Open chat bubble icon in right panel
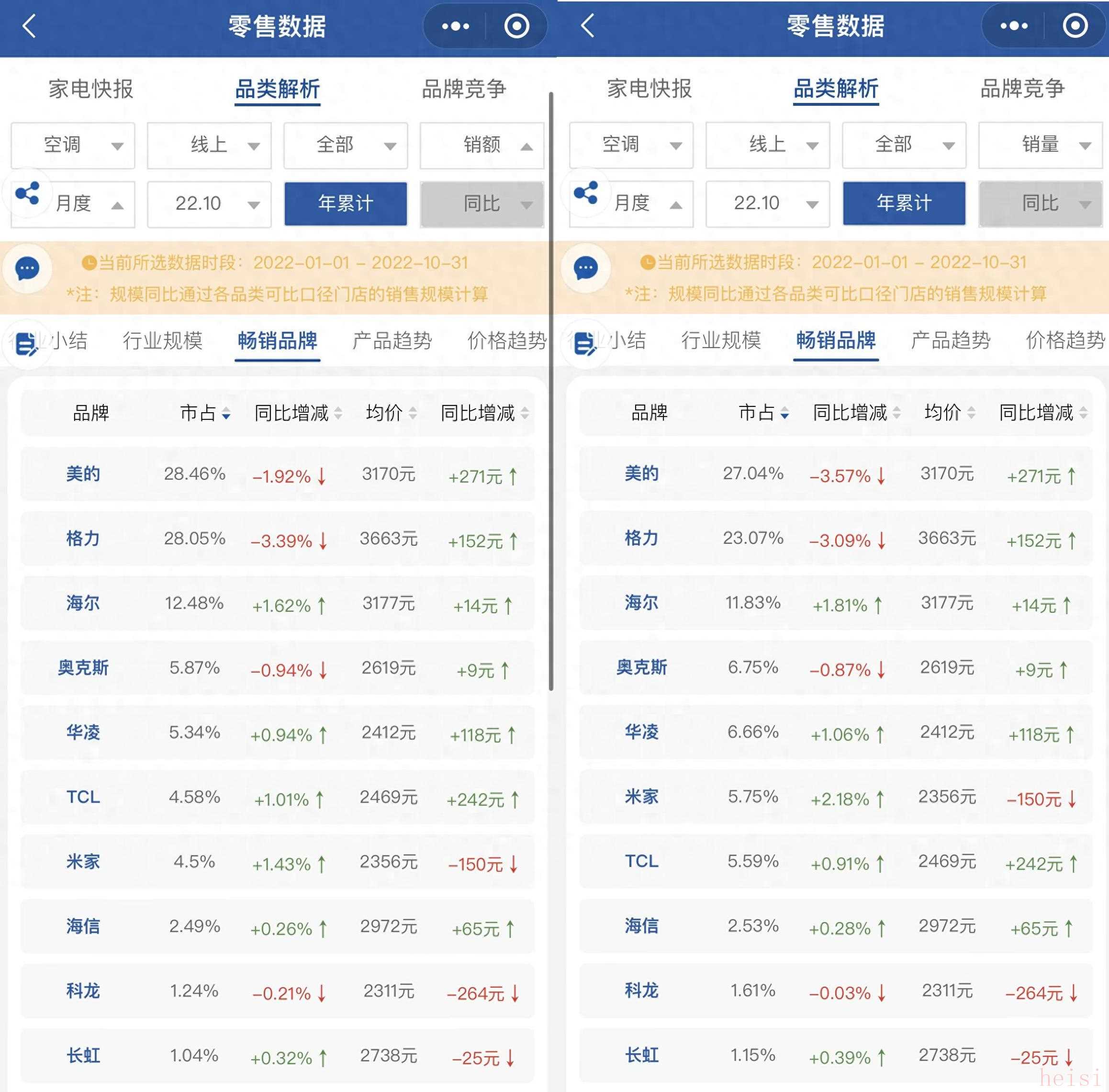This screenshot has height=1092, width=1109. click(x=585, y=268)
